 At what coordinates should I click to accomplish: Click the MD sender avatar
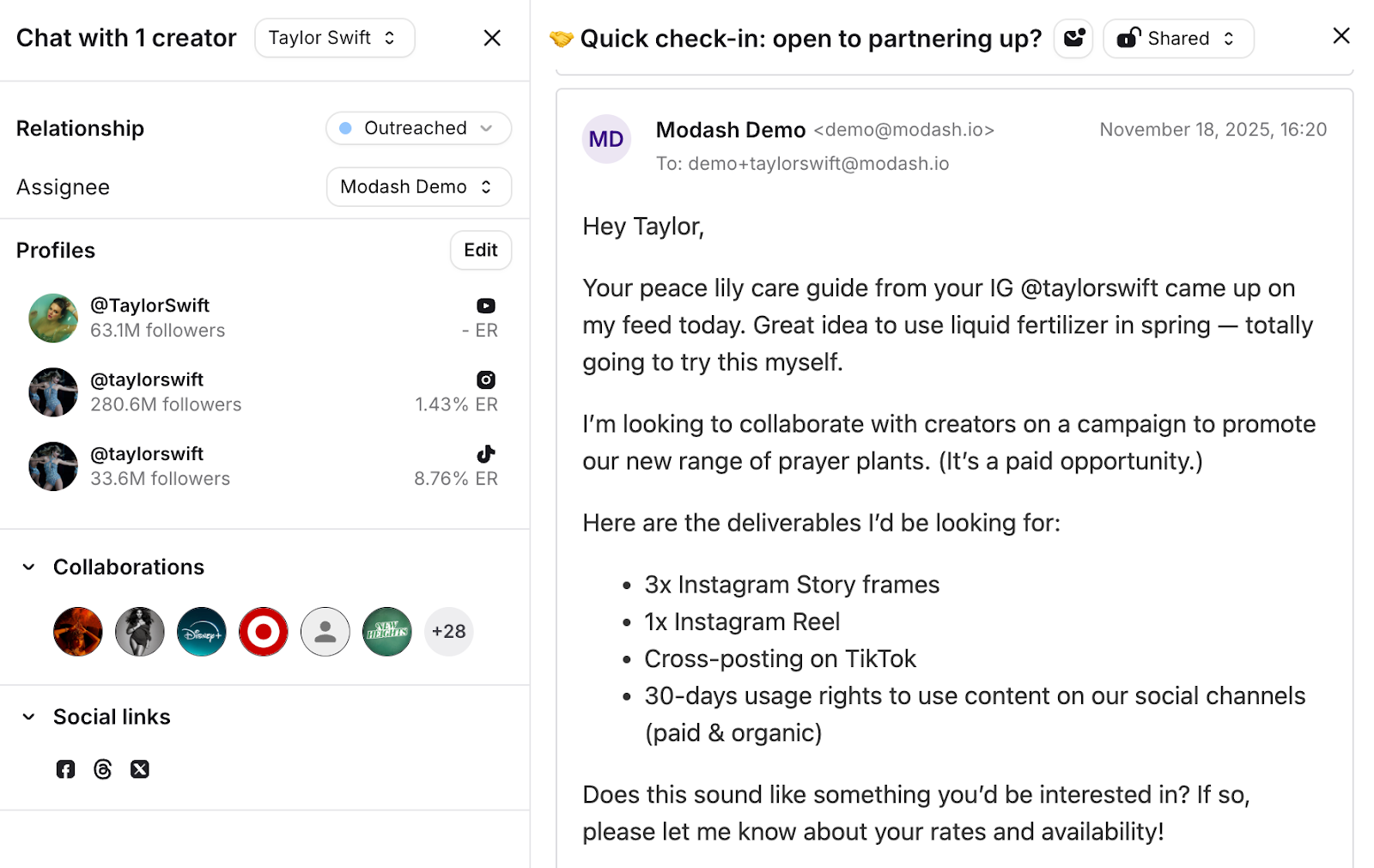607,139
